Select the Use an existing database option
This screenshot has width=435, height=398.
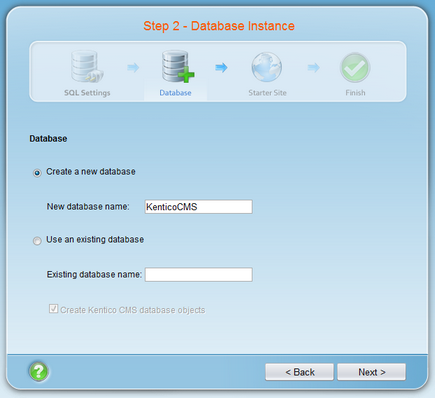[37, 241]
